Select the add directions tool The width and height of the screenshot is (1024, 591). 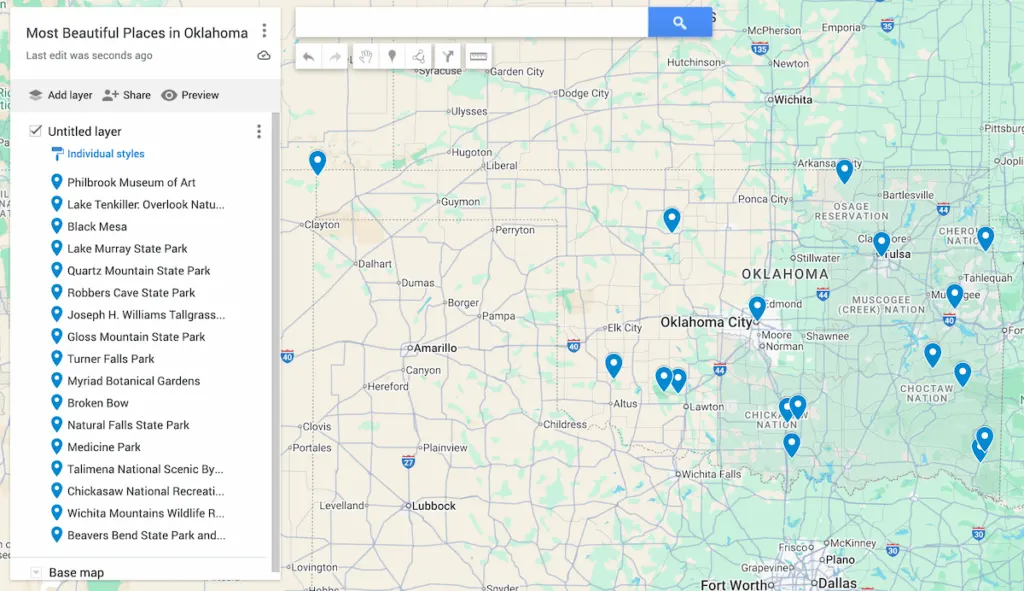[x=447, y=57]
